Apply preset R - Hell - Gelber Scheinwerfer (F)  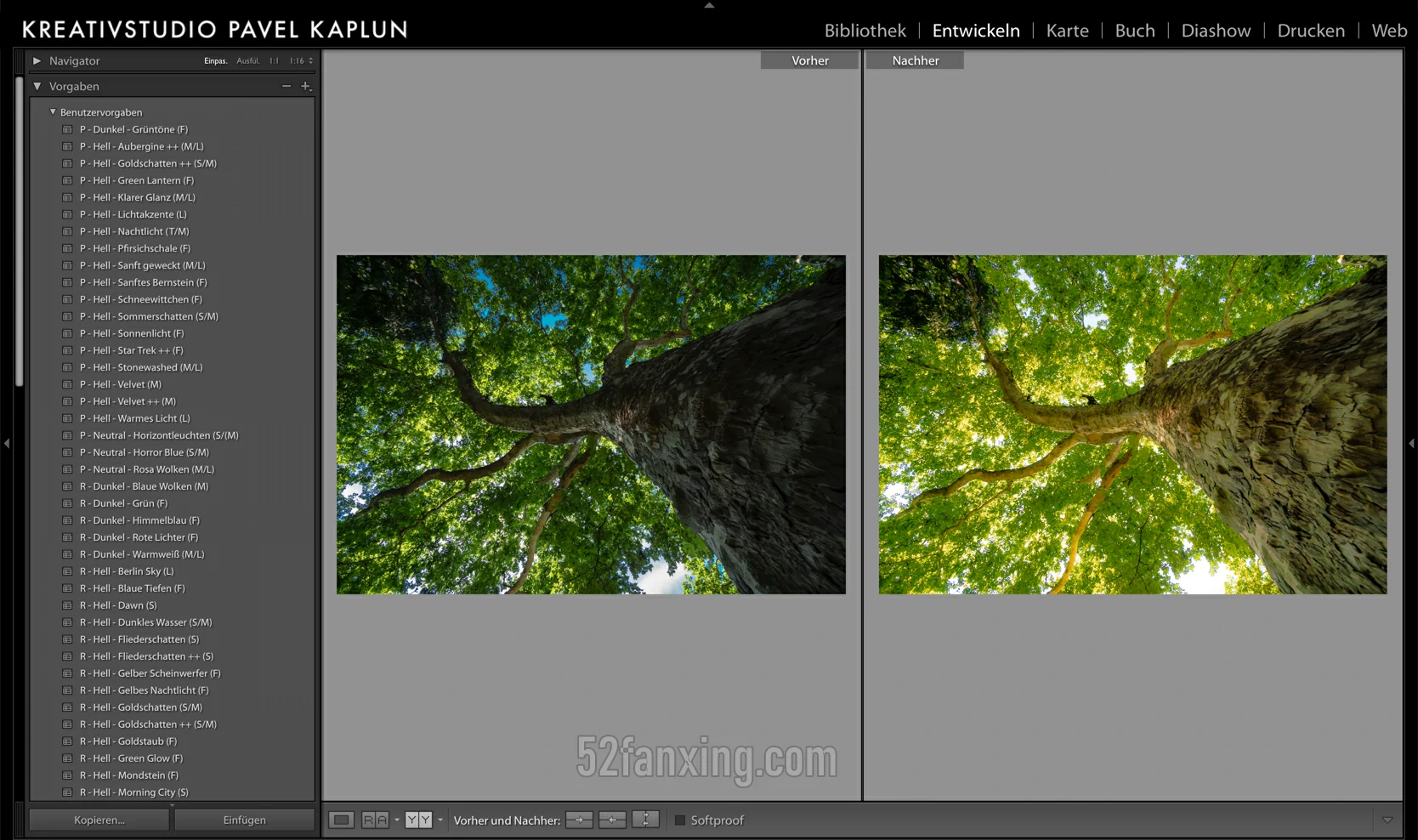pos(150,673)
